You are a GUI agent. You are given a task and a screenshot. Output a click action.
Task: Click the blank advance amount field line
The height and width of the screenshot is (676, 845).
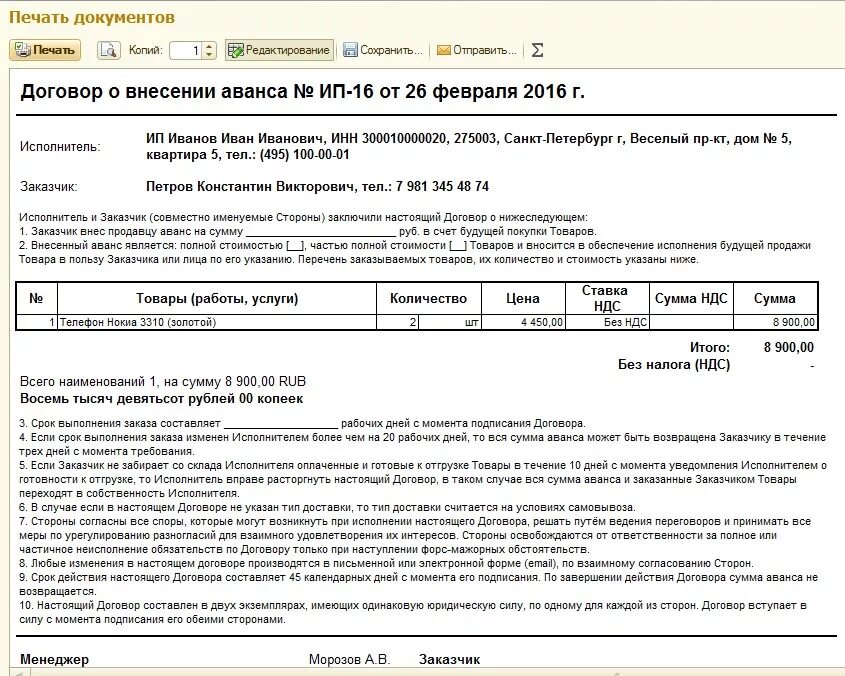point(321,232)
